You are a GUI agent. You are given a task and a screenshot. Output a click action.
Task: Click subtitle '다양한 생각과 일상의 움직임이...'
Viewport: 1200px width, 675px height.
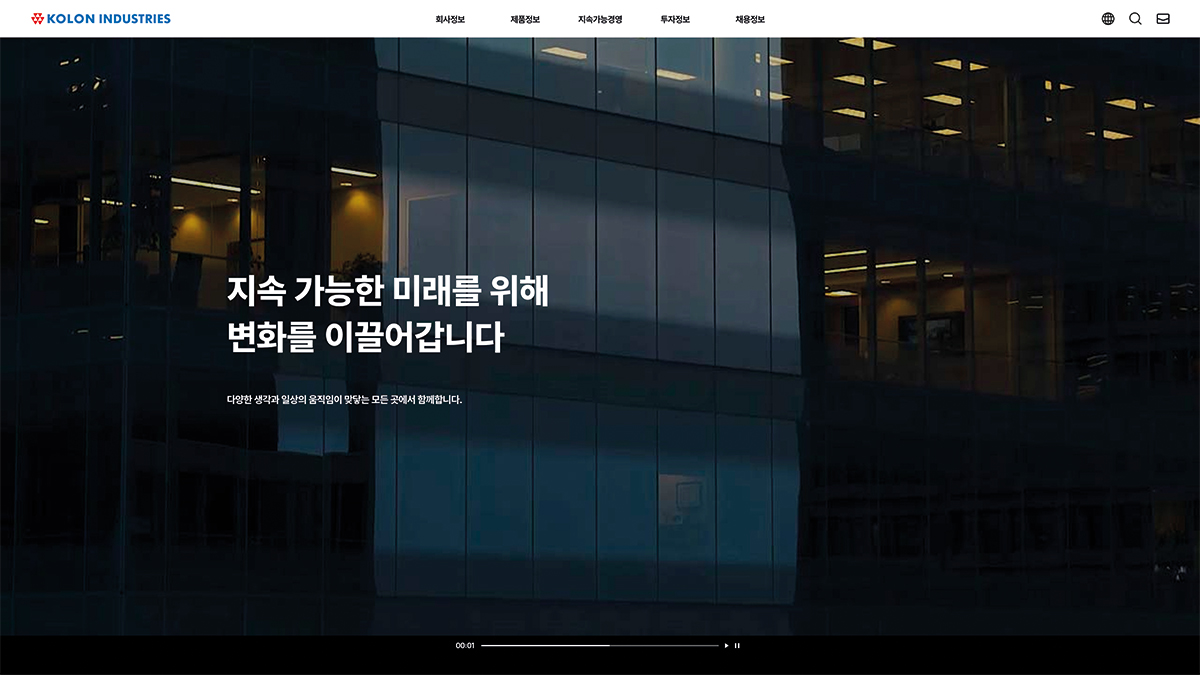coord(344,400)
